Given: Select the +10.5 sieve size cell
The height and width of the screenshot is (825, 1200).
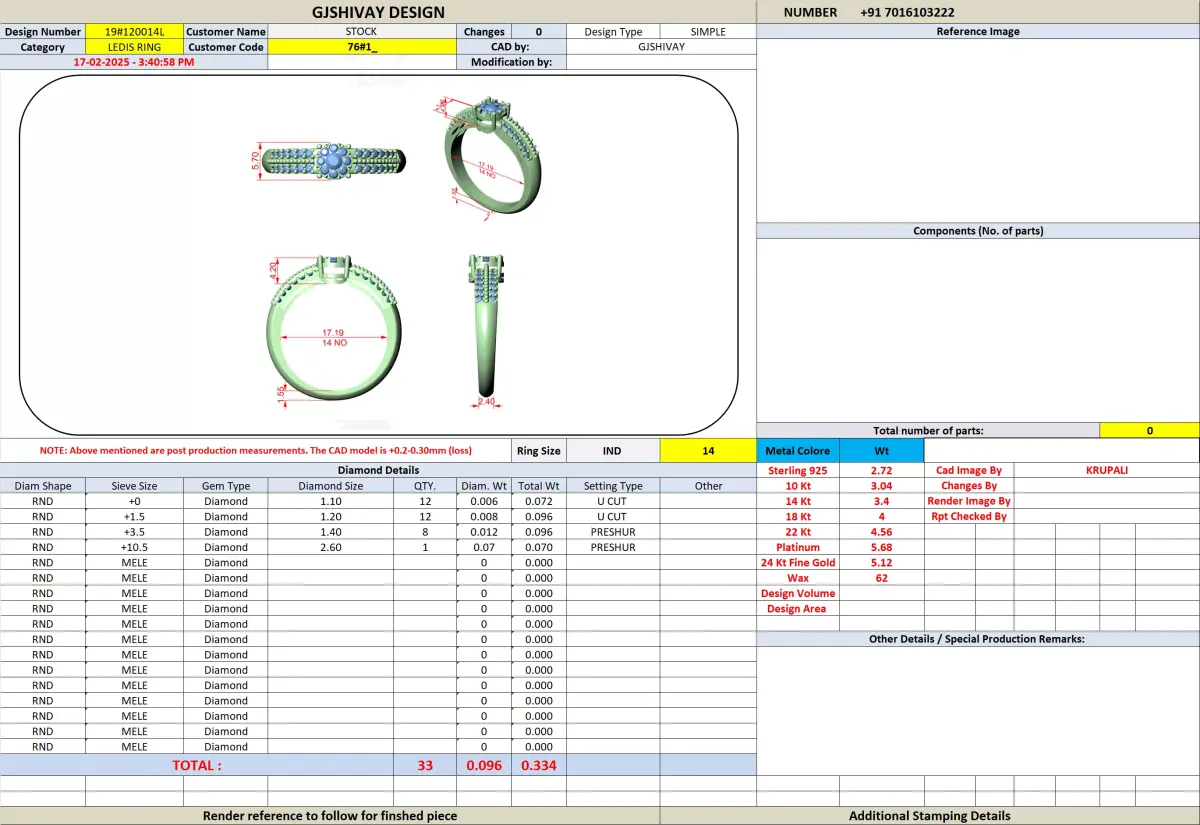Looking at the screenshot, I should pyautogui.click(x=134, y=547).
